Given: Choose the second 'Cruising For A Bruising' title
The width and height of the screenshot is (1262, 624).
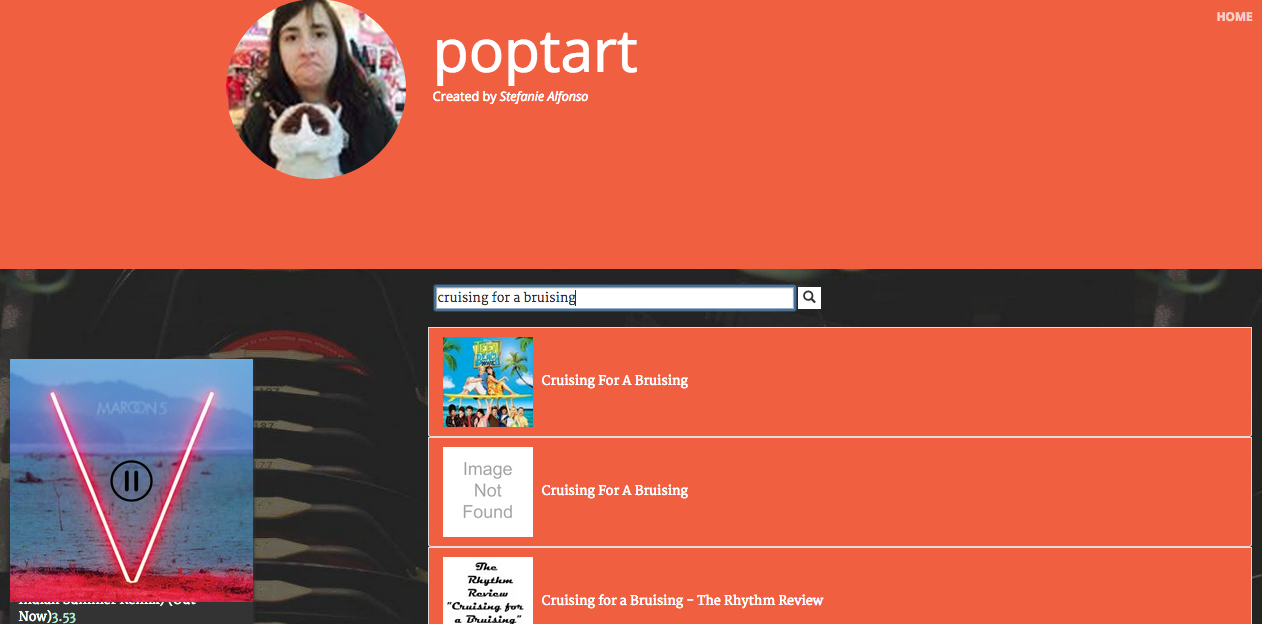Looking at the screenshot, I should [x=615, y=490].
